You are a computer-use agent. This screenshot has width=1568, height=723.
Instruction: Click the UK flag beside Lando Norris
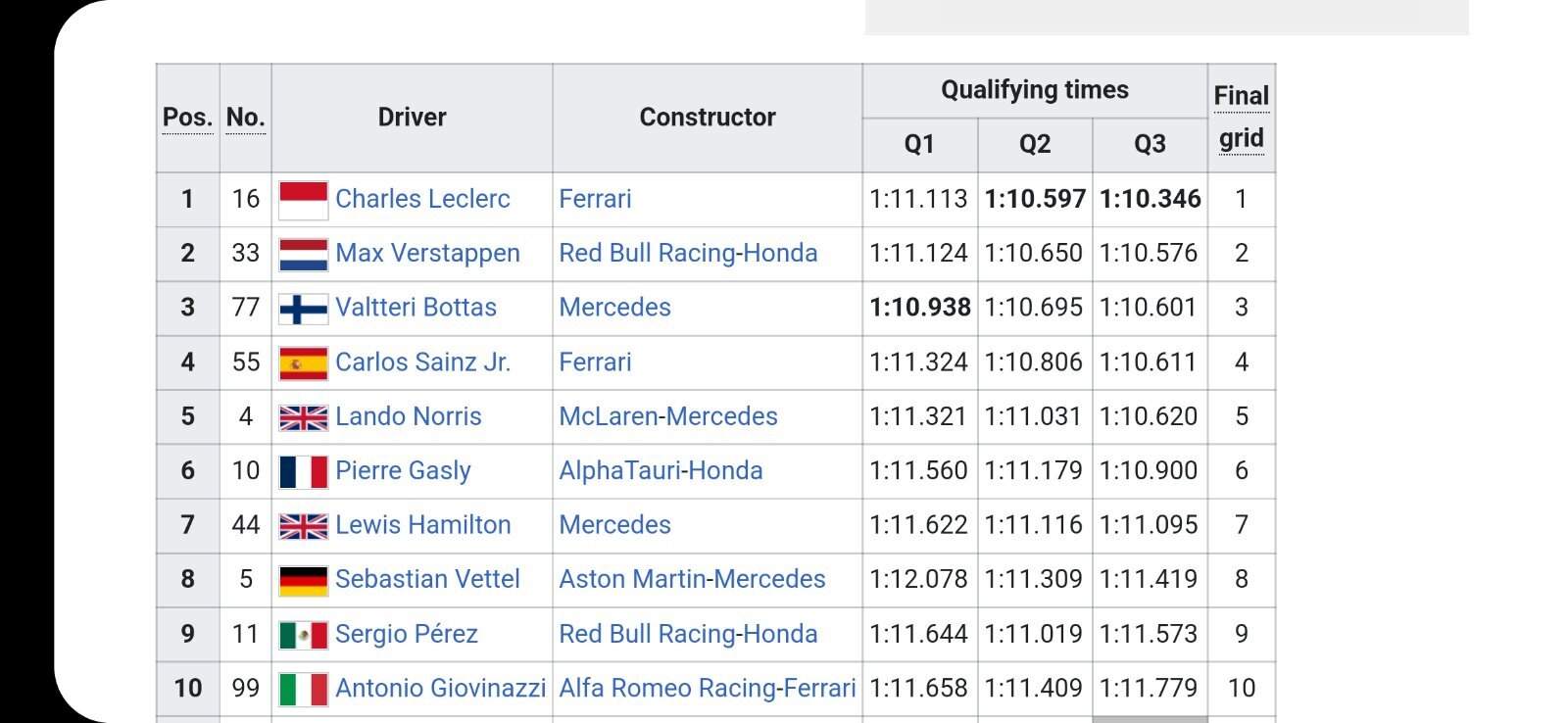(x=303, y=417)
